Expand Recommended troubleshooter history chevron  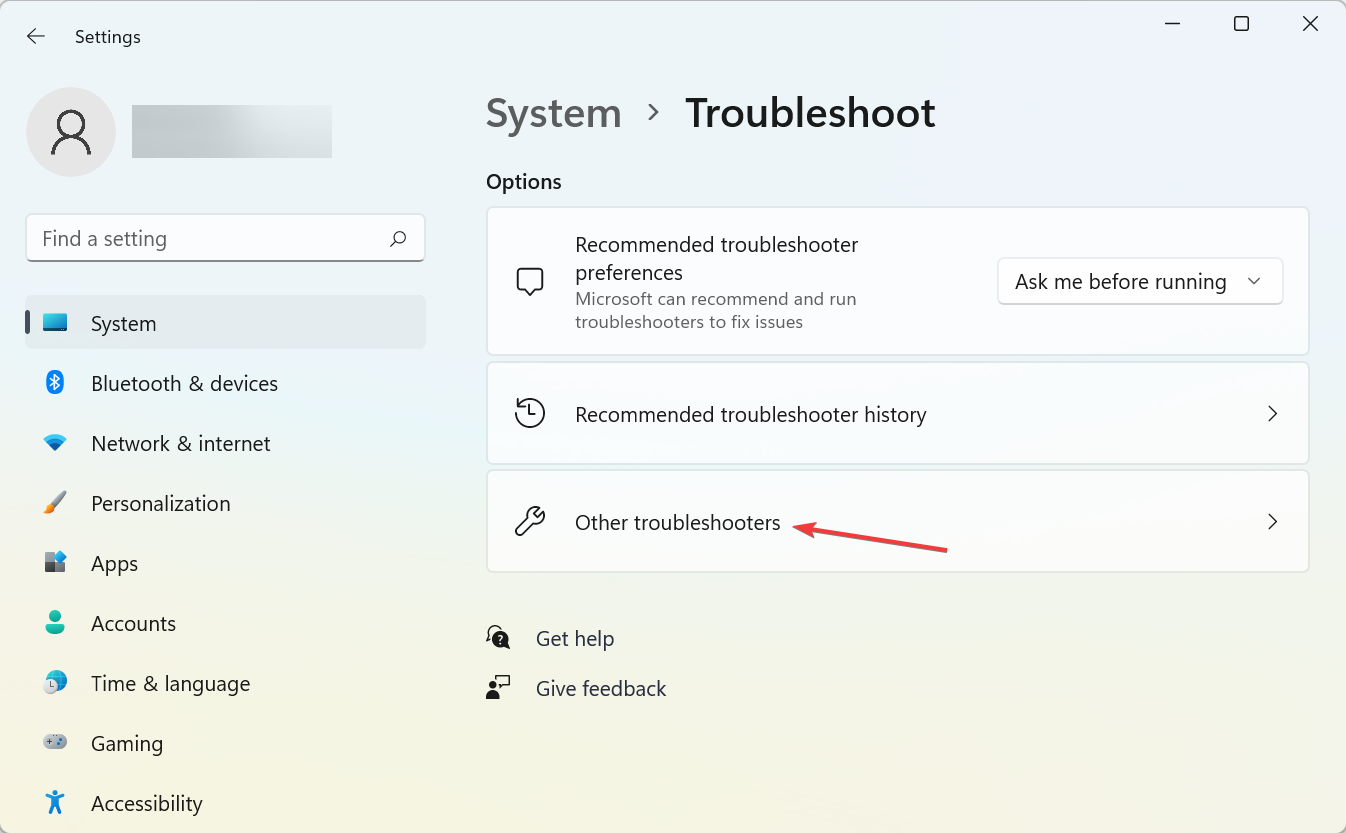(1272, 414)
